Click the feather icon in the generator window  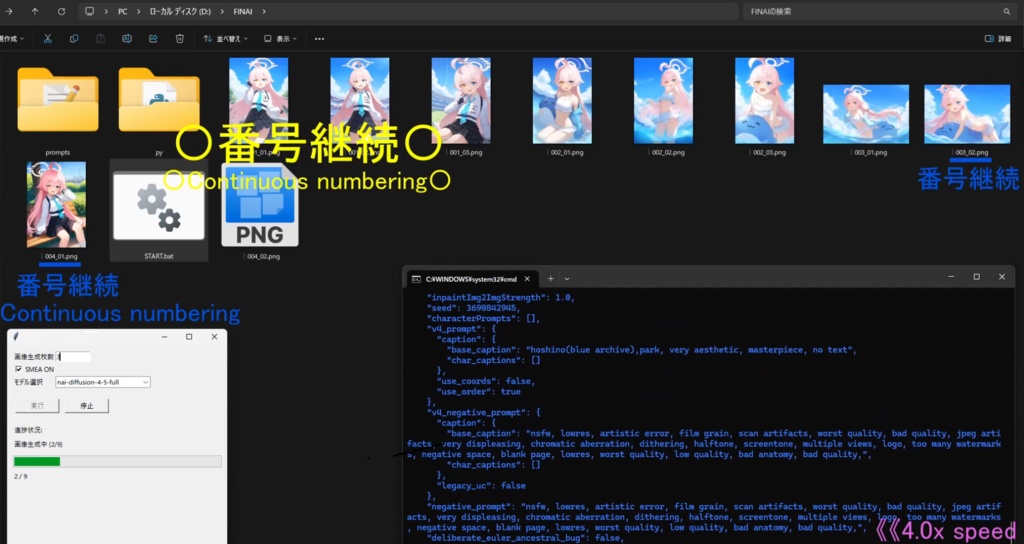pos(16,337)
